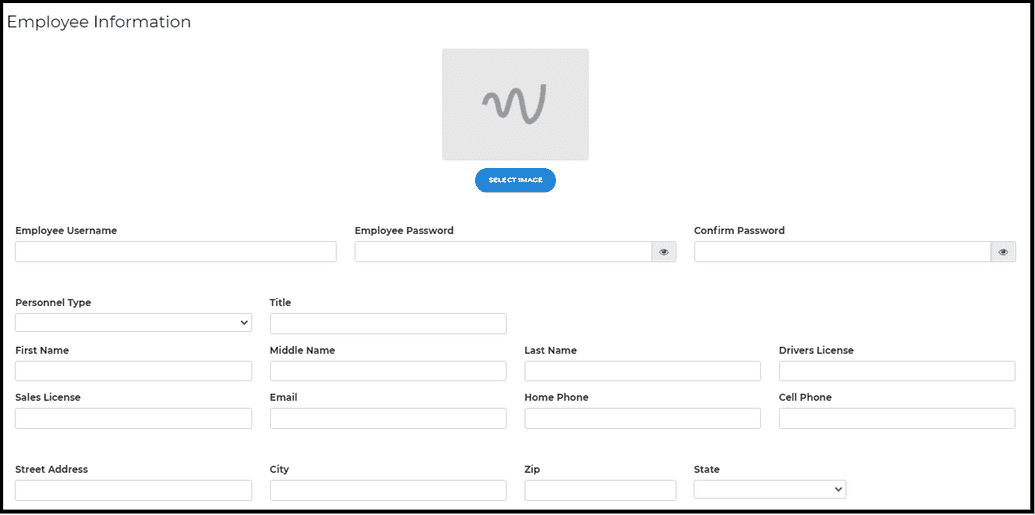This screenshot has height=515, width=1035.
Task: Click the City text field
Action: pos(388,491)
